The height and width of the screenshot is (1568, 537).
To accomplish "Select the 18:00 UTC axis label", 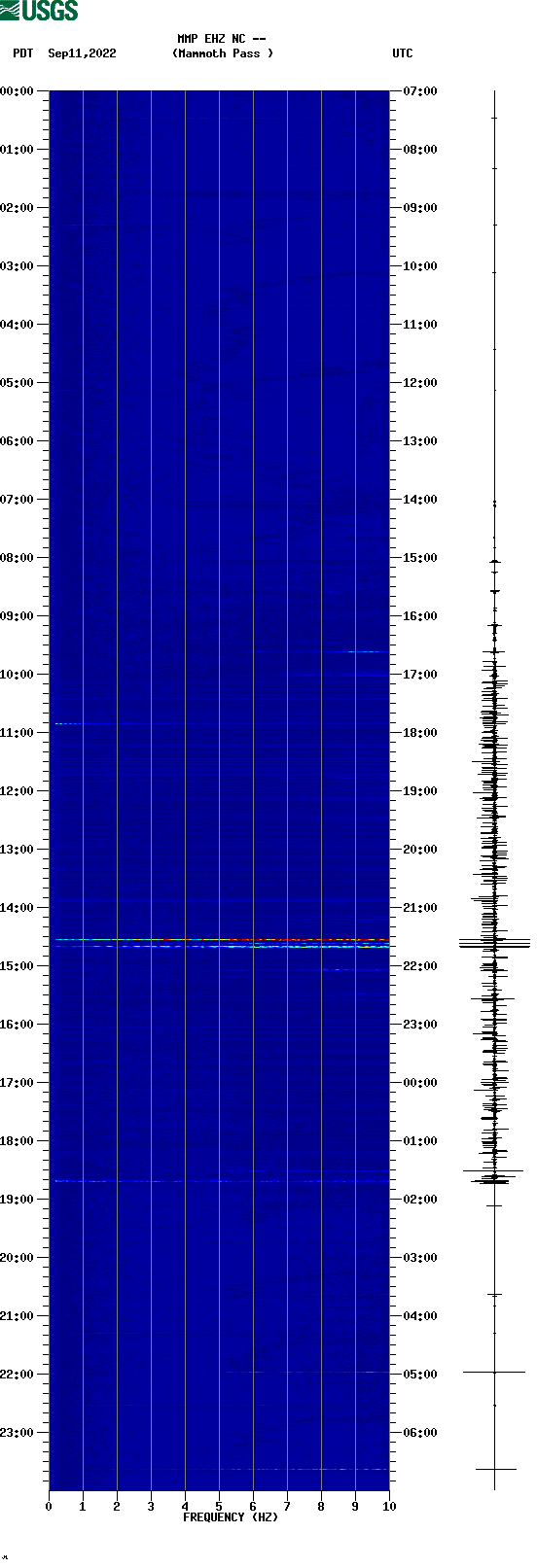I will pos(420,733).
